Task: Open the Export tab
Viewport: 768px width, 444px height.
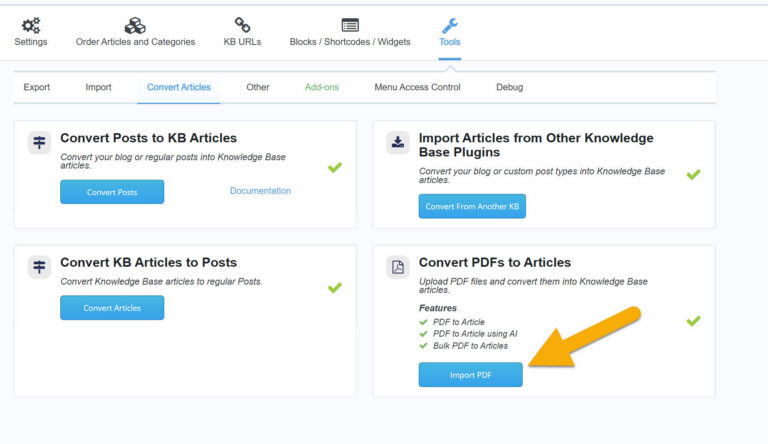Action: 37,87
